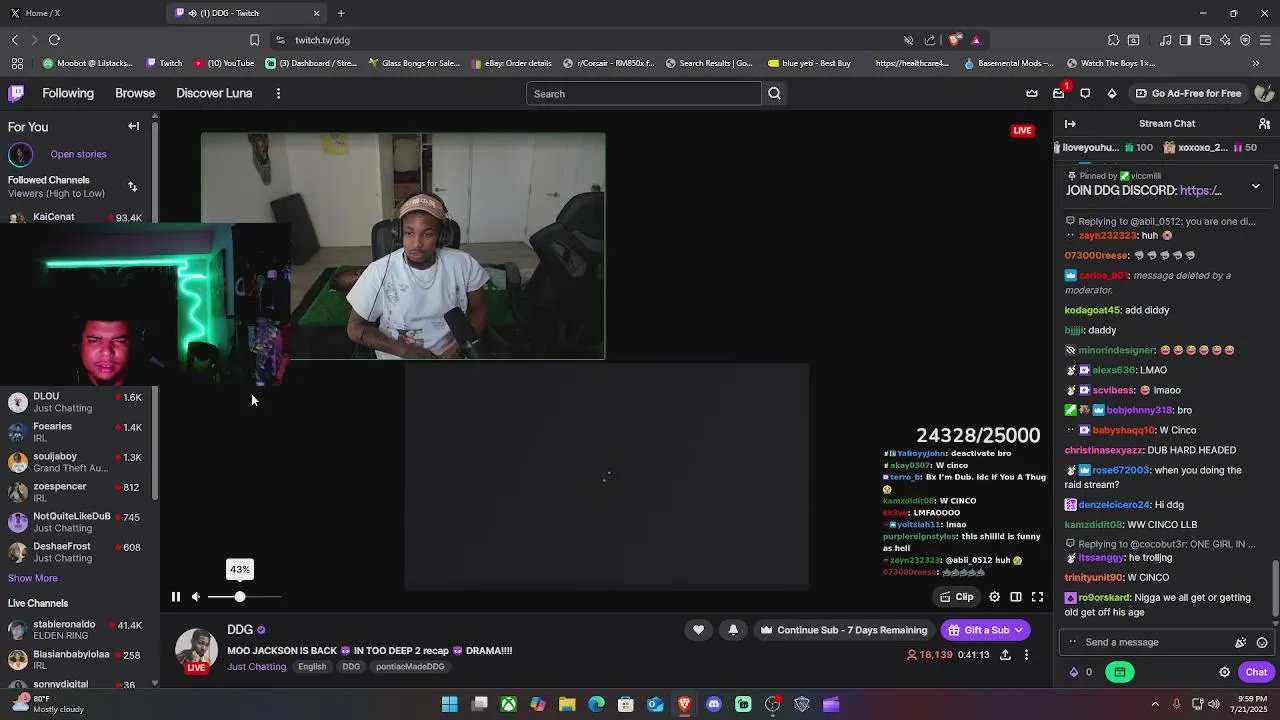
Task: Open Basemental Mods bookmark
Action: click(x=1009, y=63)
